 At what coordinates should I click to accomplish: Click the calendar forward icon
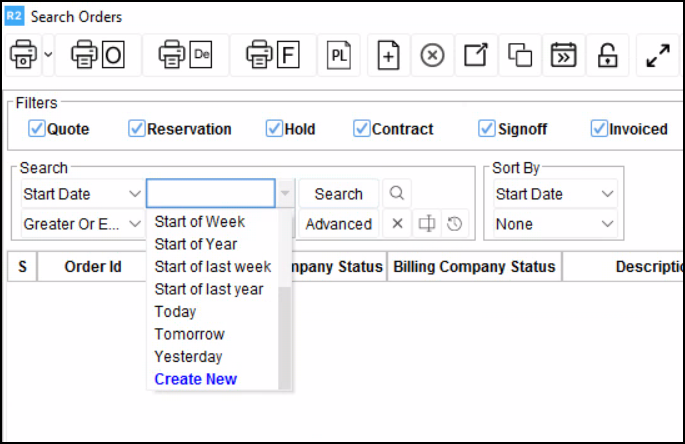point(564,56)
